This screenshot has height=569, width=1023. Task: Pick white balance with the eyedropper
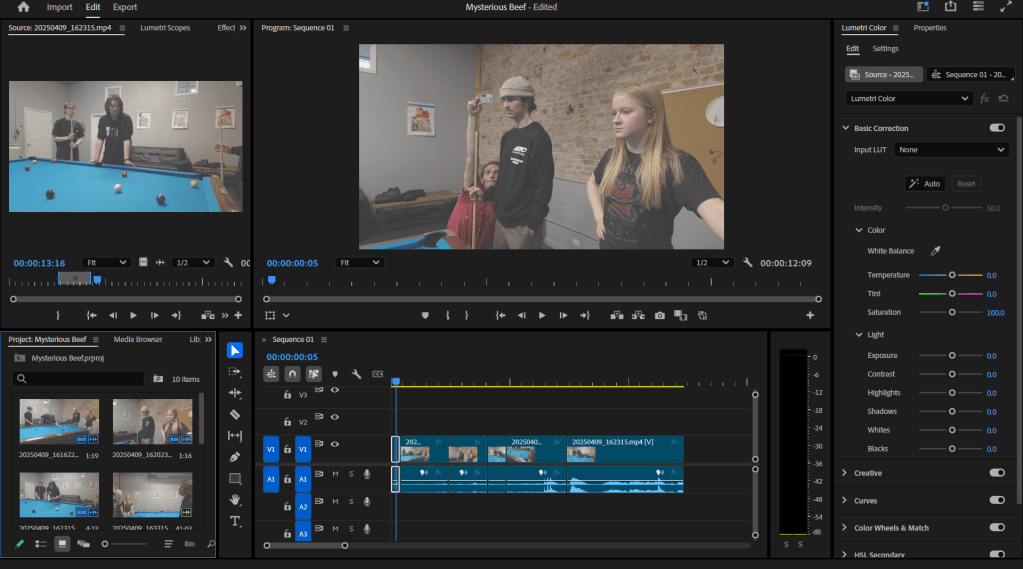pyautogui.click(x=936, y=251)
